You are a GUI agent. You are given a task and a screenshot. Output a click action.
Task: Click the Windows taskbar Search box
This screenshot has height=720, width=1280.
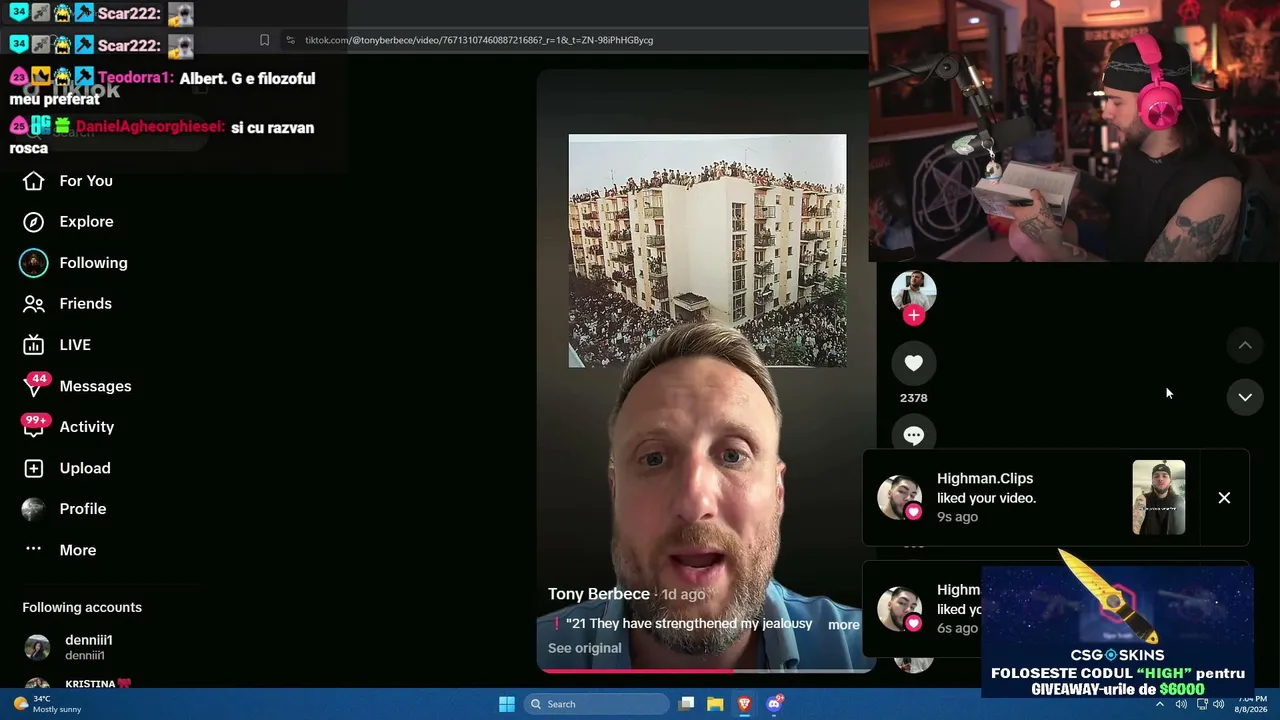tap(596, 704)
